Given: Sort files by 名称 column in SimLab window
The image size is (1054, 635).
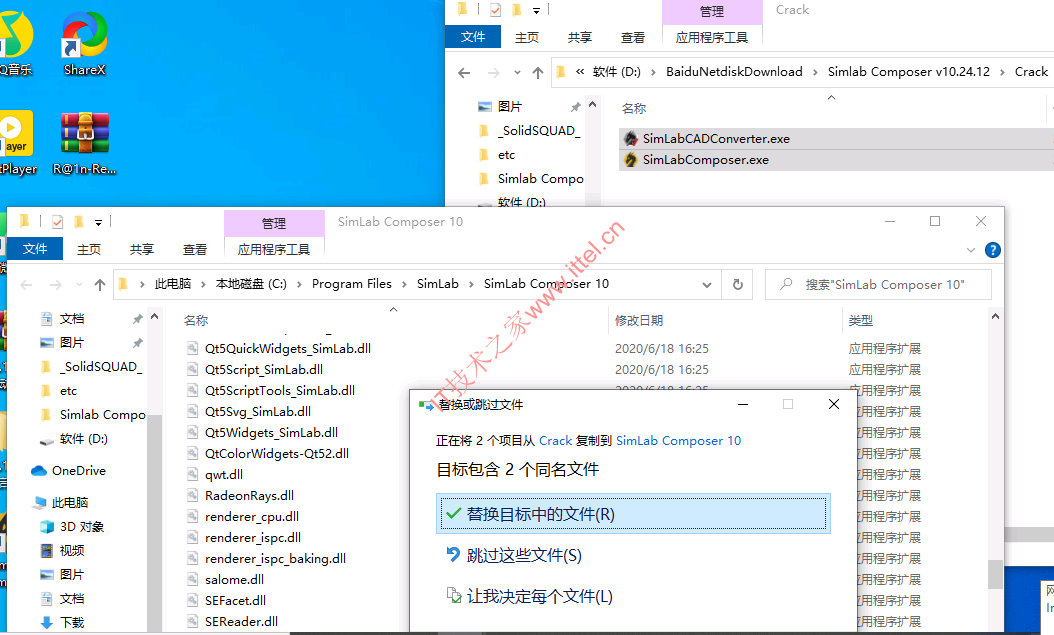Looking at the screenshot, I should tap(196, 321).
